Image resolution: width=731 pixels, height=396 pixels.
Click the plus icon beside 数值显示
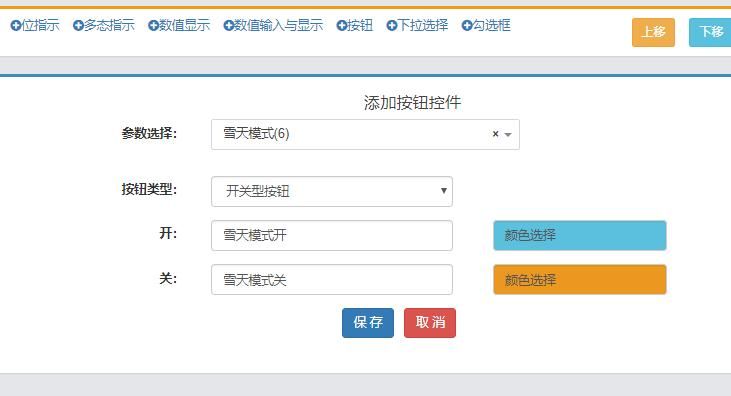(x=153, y=25)
